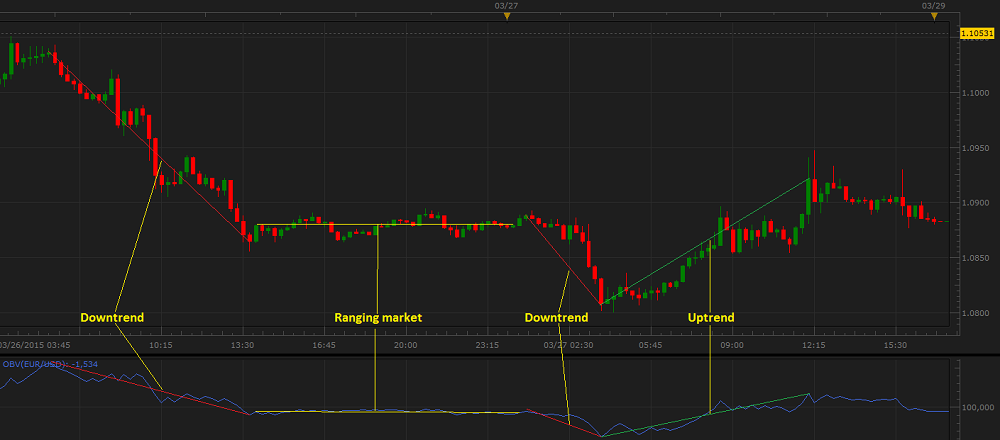Click the 16:45 time axis label
The height and width of the screenshot is (440, 1000).
click(x=324, y=344)
